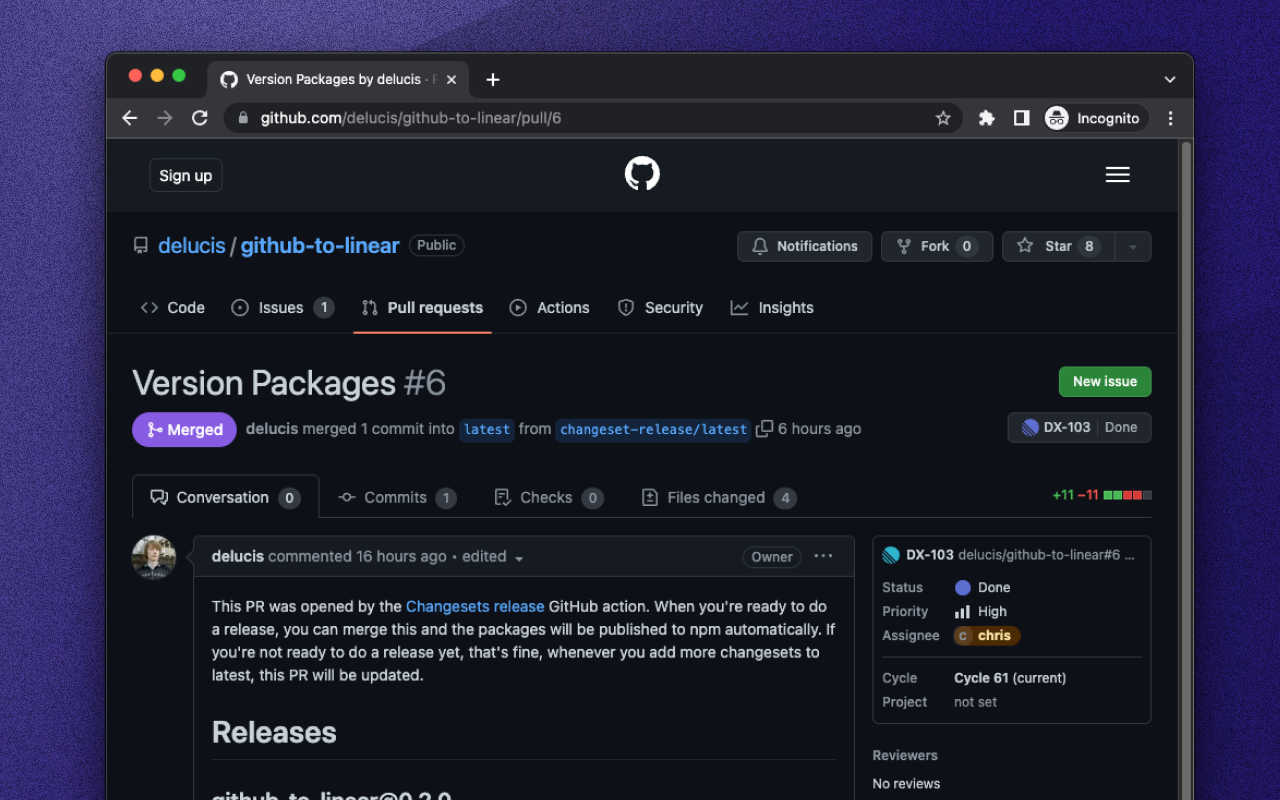The height and width of the screenshot is (800, 1280).
Task: Fork the repository
Action: click(x=937, y=246)
